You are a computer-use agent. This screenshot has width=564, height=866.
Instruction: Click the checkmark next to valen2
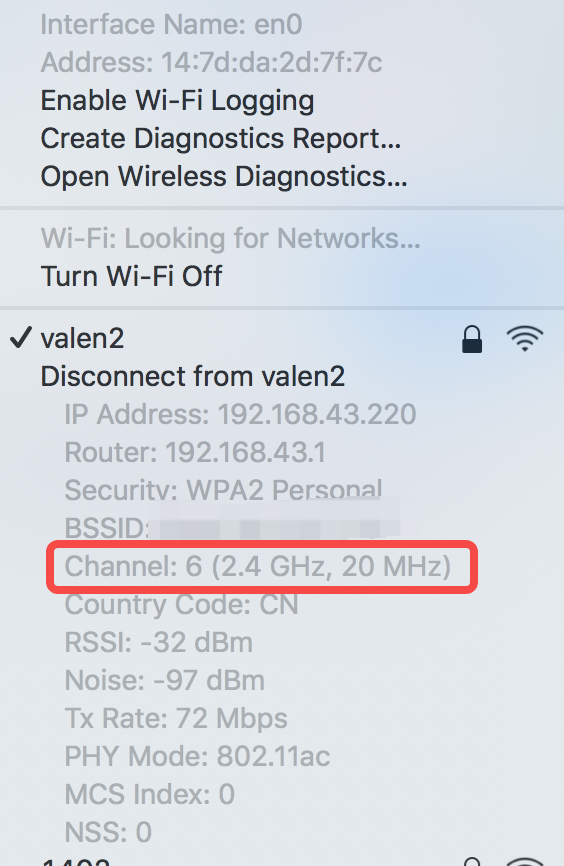[20, 337]
